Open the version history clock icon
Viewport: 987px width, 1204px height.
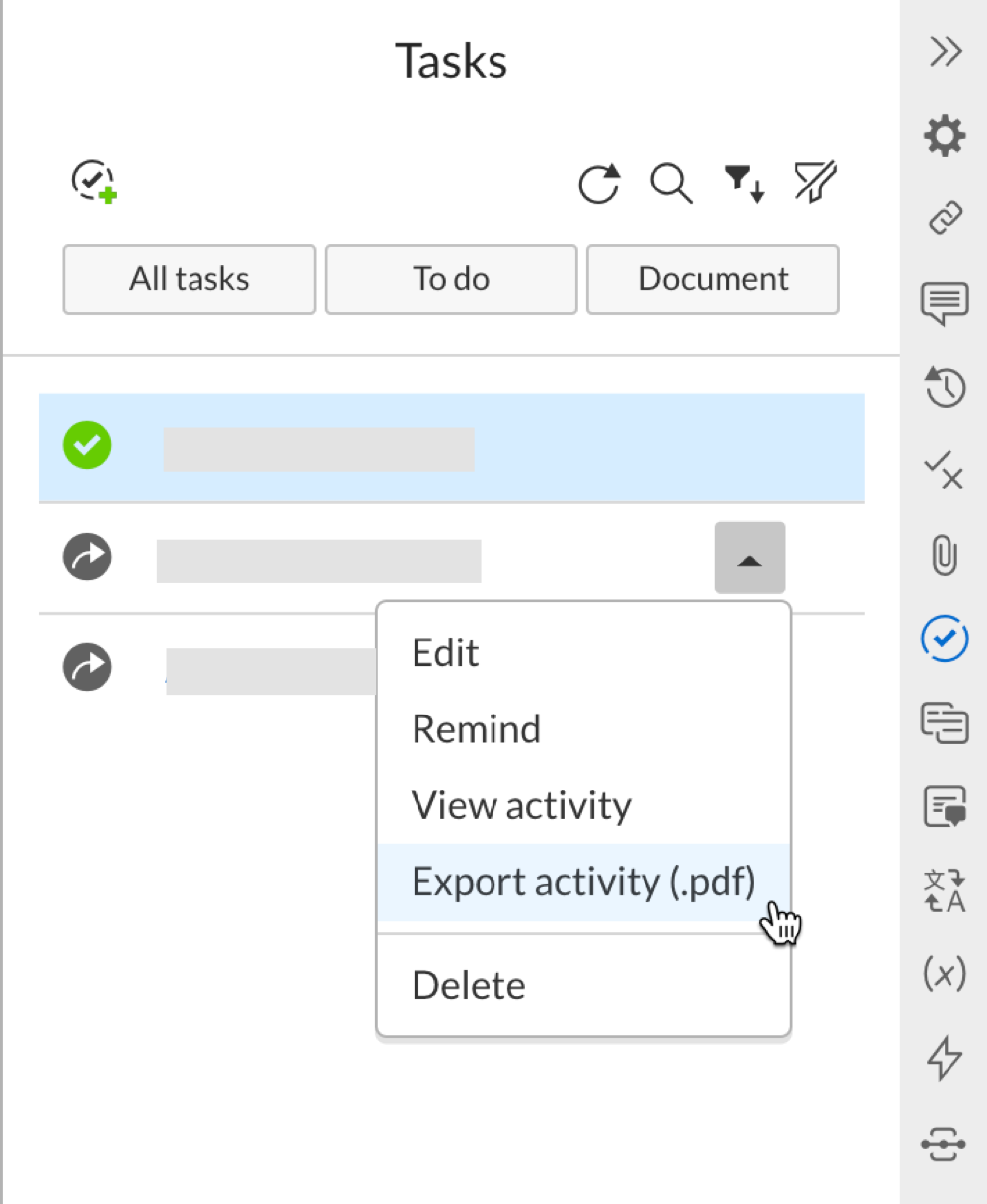[x=945, y=387]
